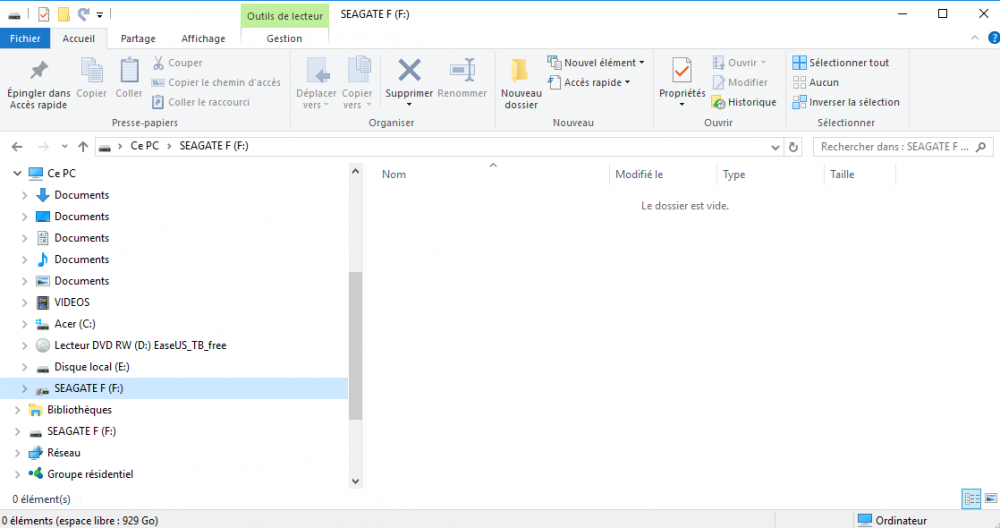Viewport: 1000px width, 528px height.
Task: Click the Épingler dans Accès rapide pin icon
Action: click(38, 71)
